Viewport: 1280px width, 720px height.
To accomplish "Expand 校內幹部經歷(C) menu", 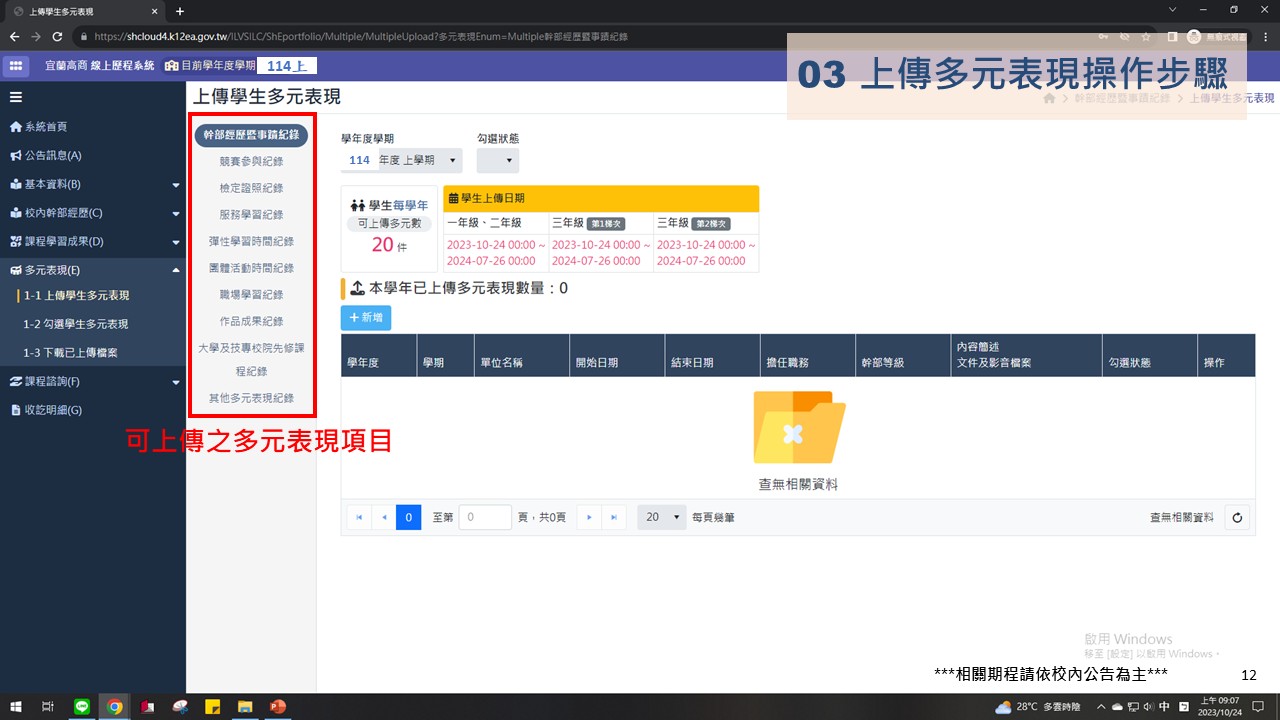I will pyautogui.click(x=93, y=213).
